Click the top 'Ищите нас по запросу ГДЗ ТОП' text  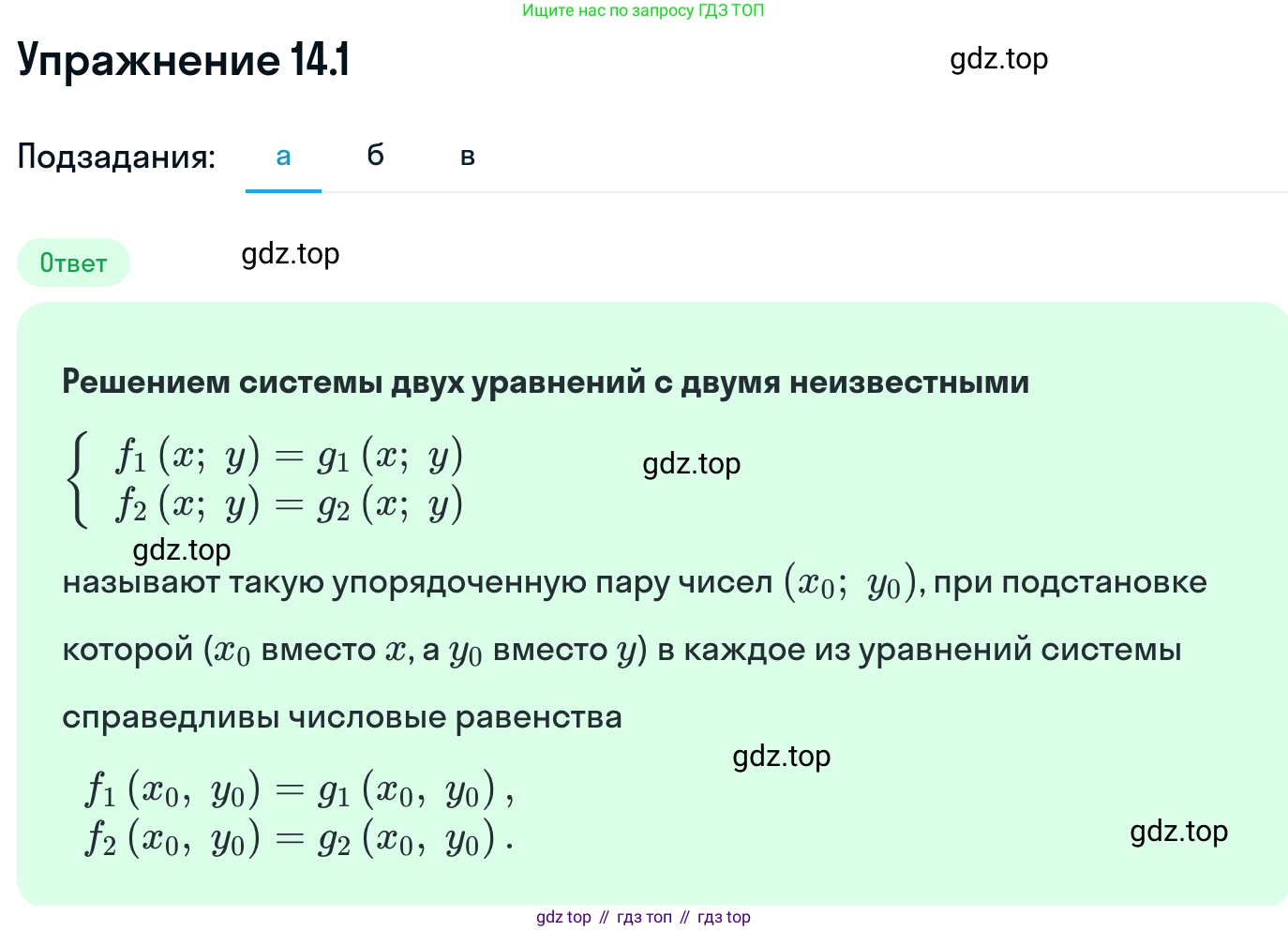[643, 10]
